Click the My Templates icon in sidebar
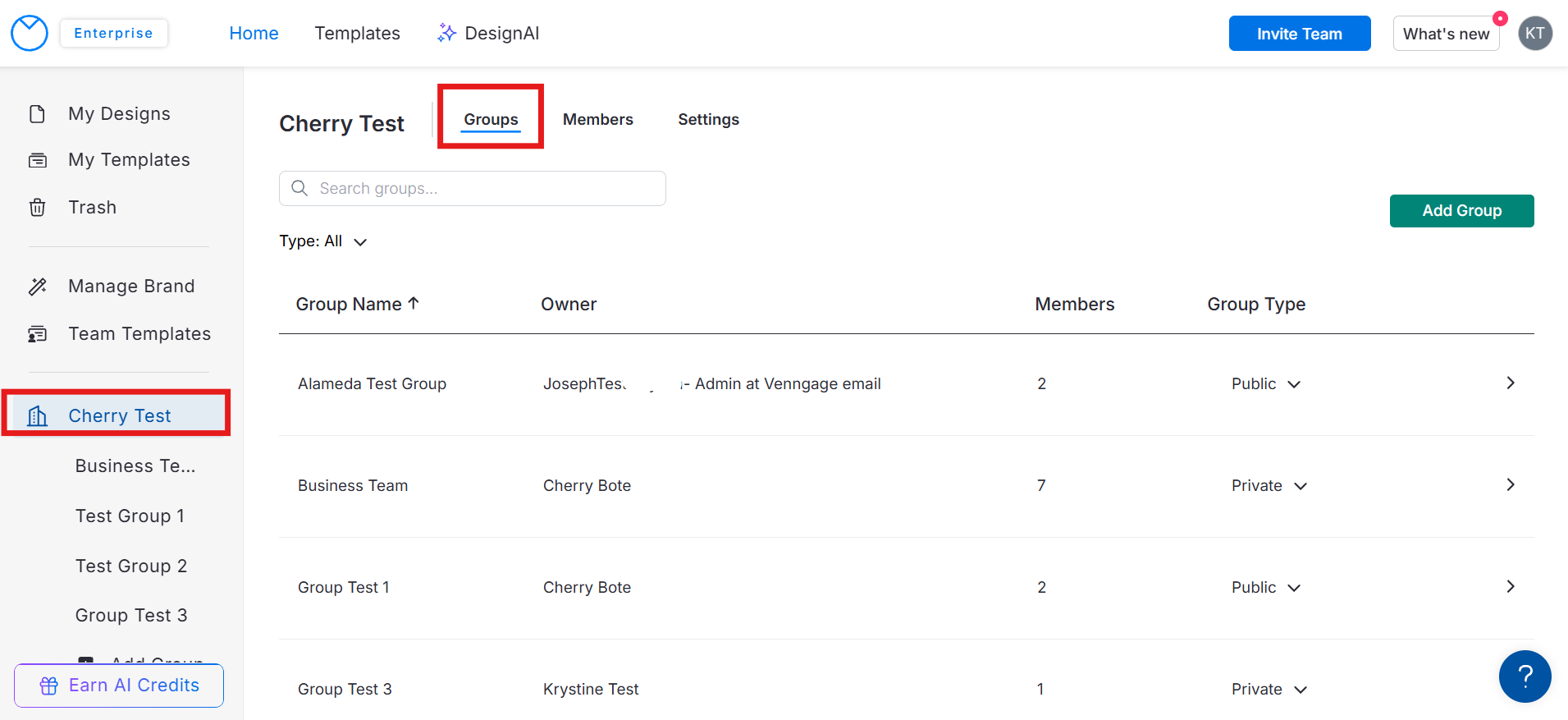Viewport: 1568px width, 720px height. pyautogui.click(x=37, y=160)
